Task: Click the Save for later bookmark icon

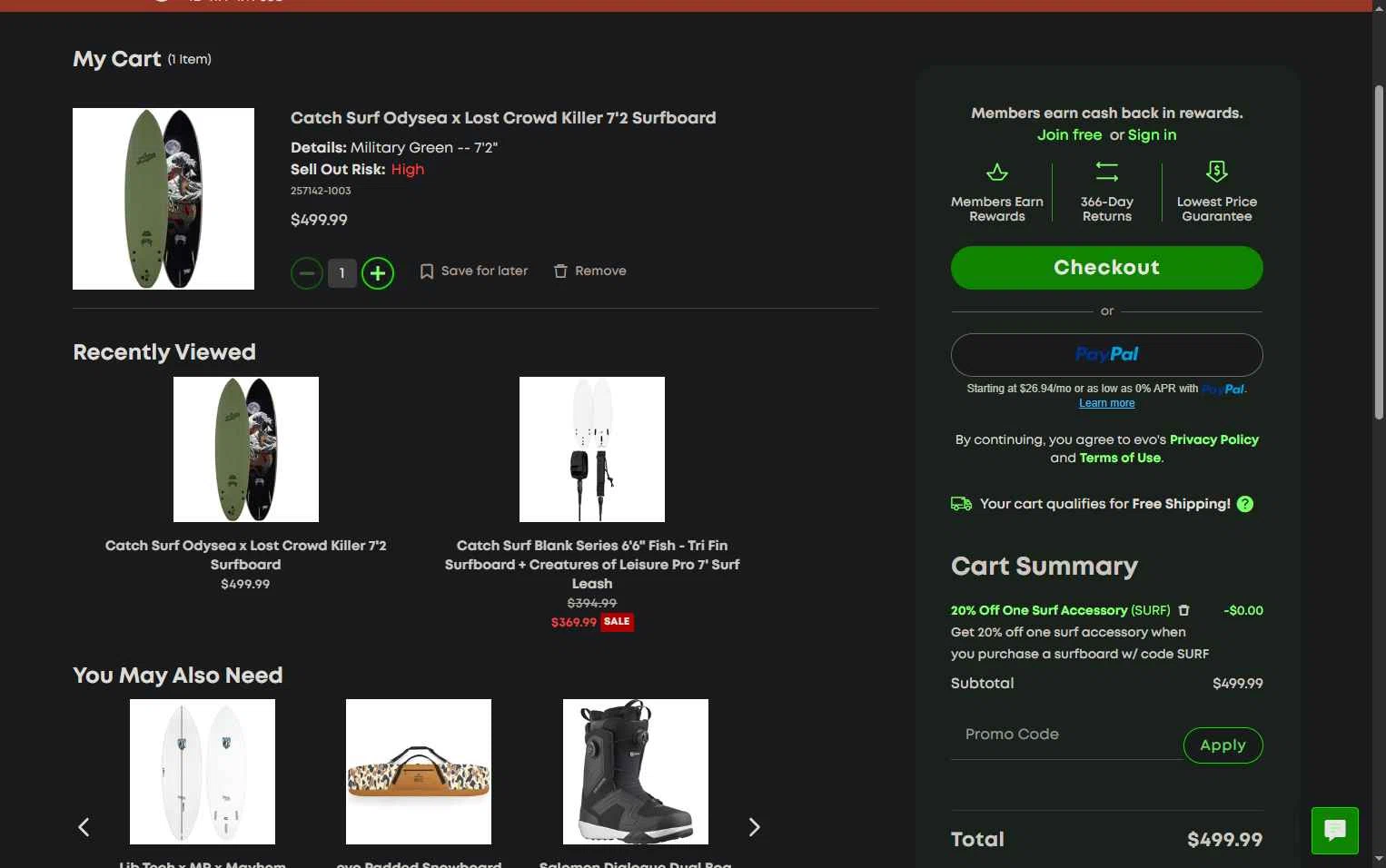Action: pos(427,271)
